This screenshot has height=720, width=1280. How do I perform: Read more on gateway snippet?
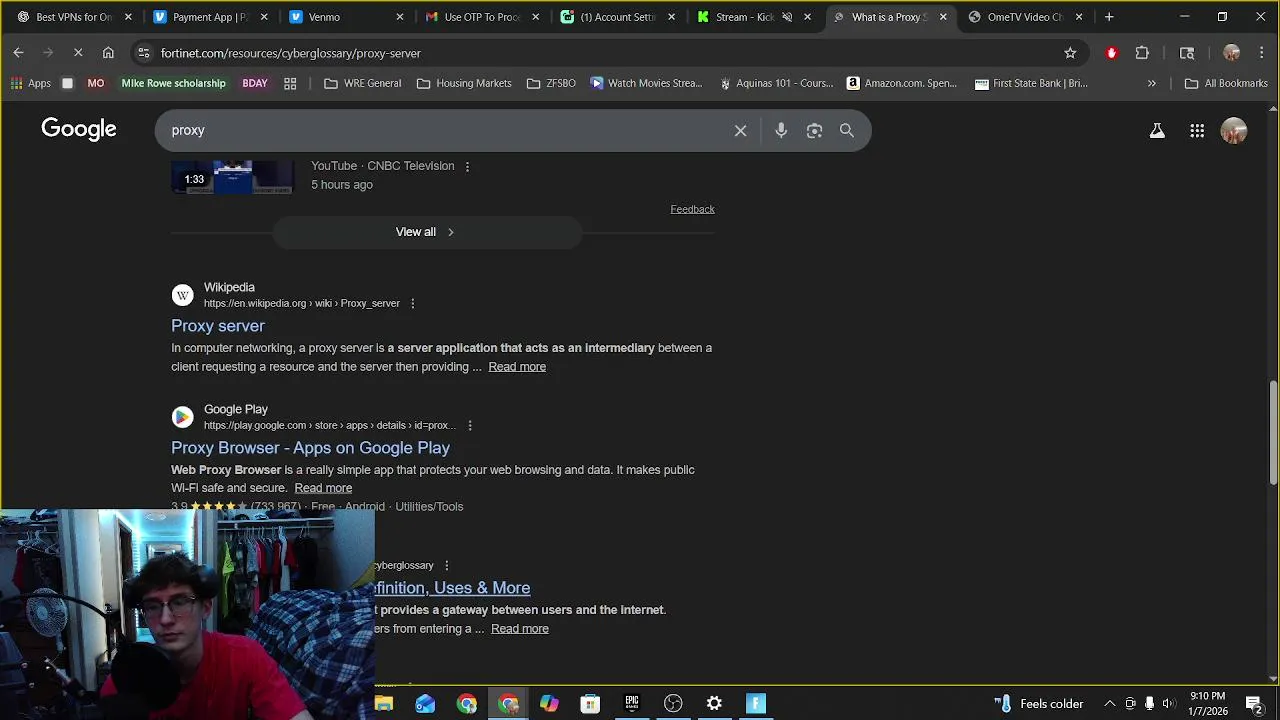click(520, 629)
